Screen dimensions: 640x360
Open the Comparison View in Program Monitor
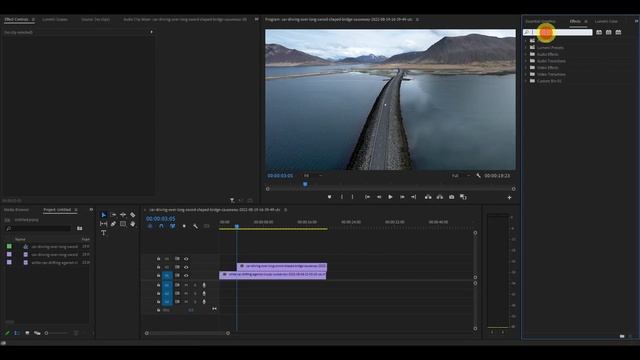(x=463, y=197)
